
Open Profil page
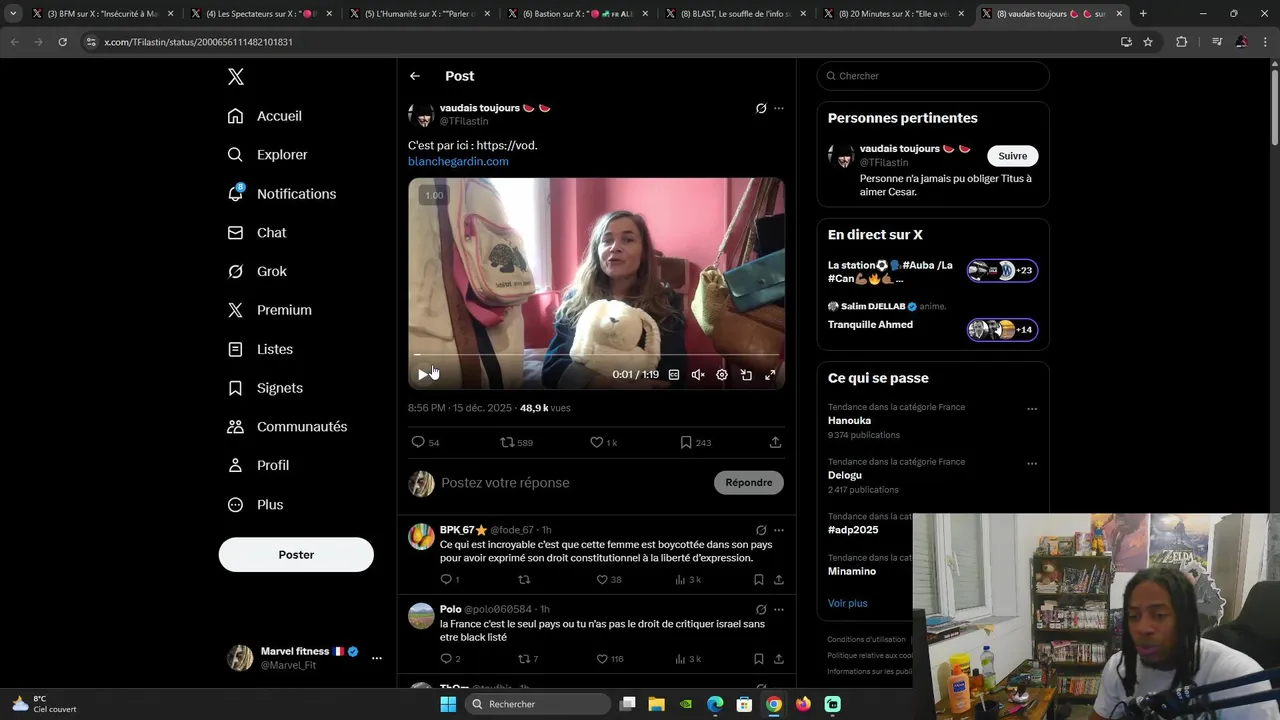(x=258, y=466)
